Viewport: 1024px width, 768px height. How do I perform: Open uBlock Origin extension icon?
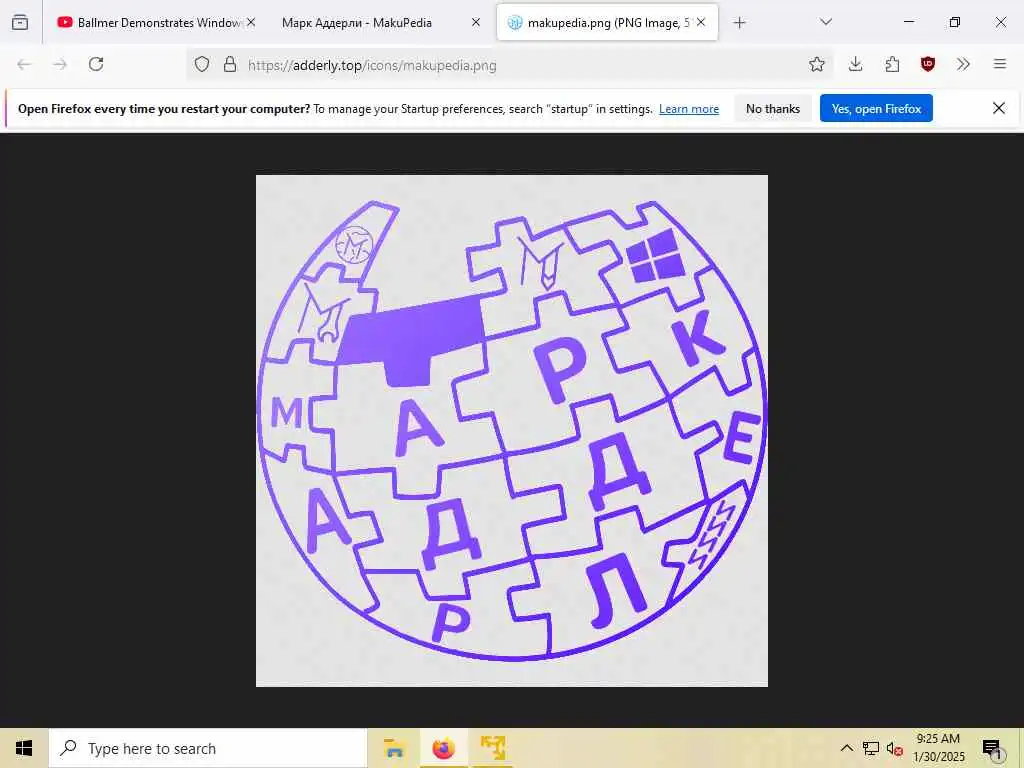tap(928, 64)
